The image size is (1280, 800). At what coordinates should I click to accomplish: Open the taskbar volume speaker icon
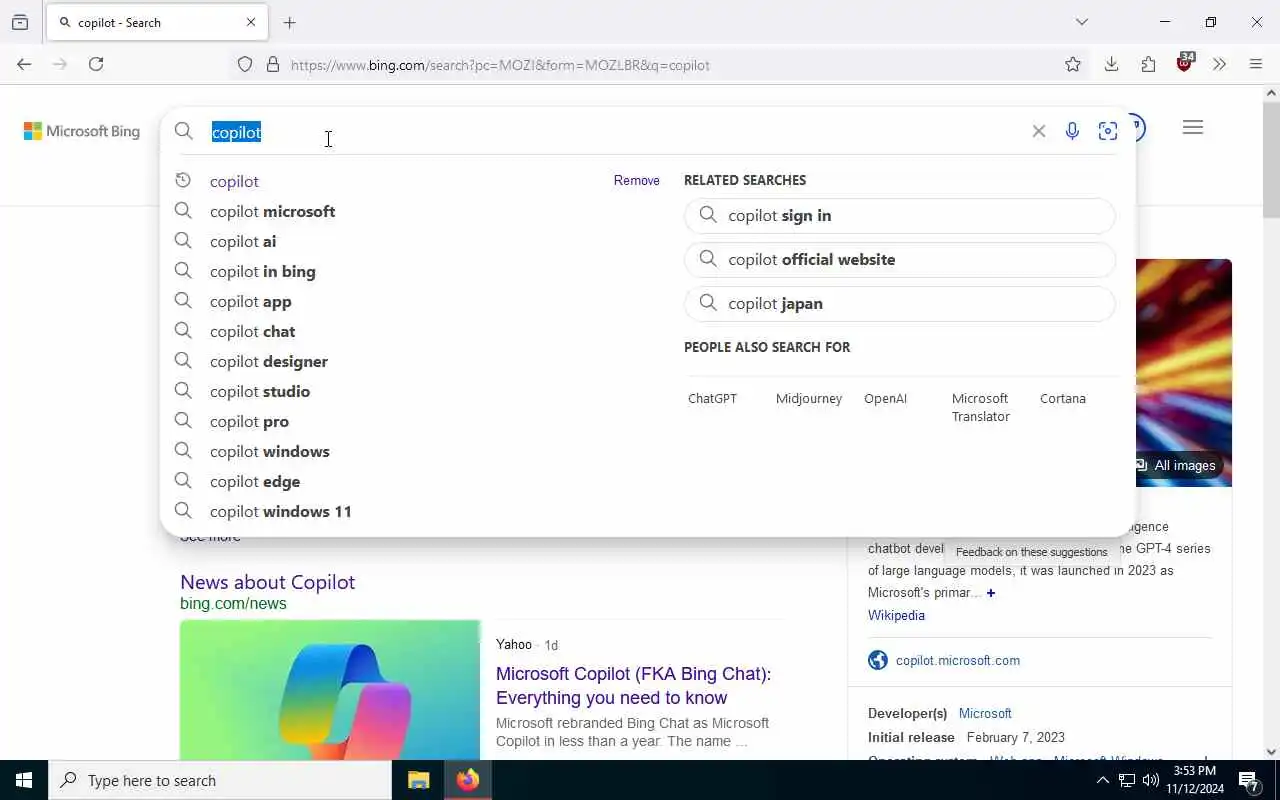pos(1151,780)
